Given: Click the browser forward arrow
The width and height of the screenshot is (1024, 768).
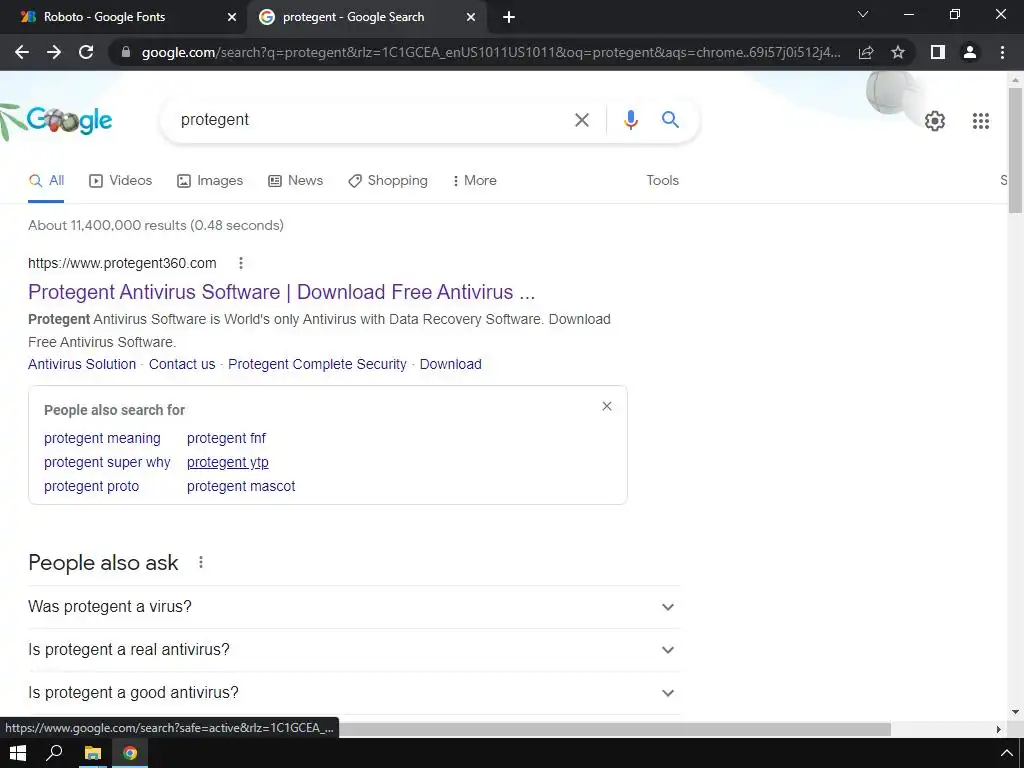Looking at the screenshot, I should [54, 52].
